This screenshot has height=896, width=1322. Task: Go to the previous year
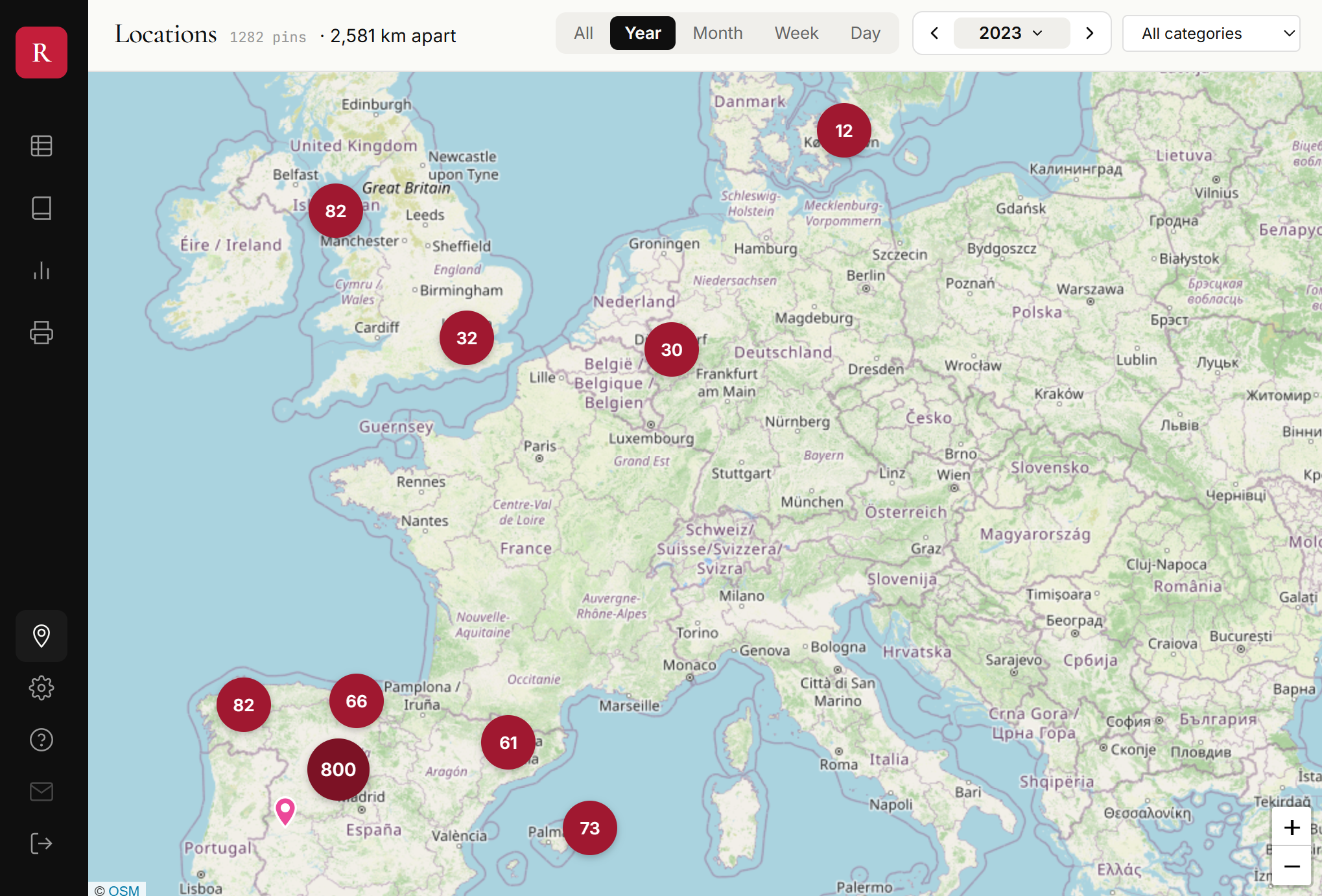pos(934,33)
